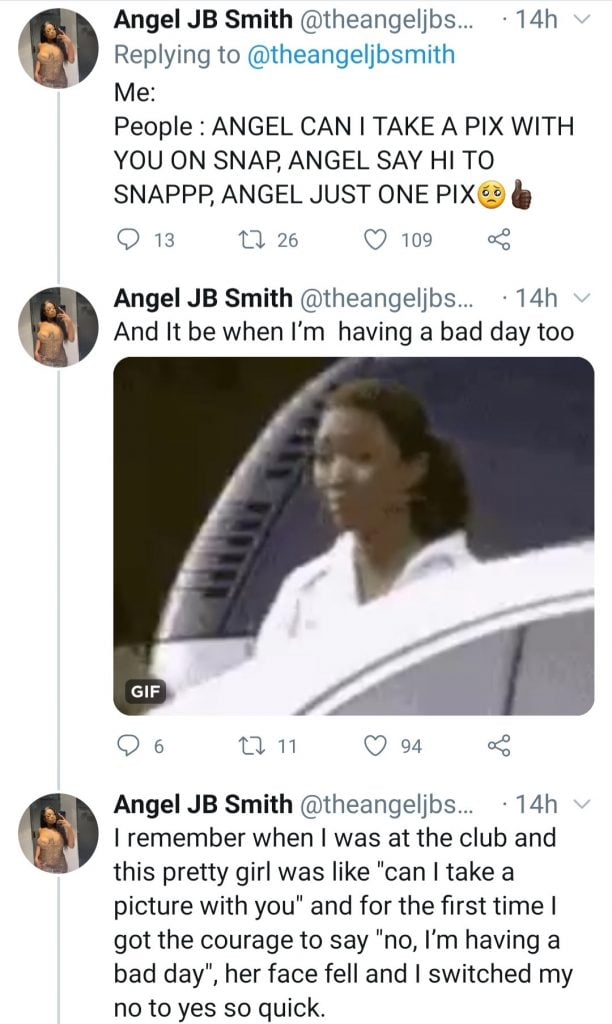Share the bad day GIF tweet
612x1024 pixels.
[x=498, y=744]
